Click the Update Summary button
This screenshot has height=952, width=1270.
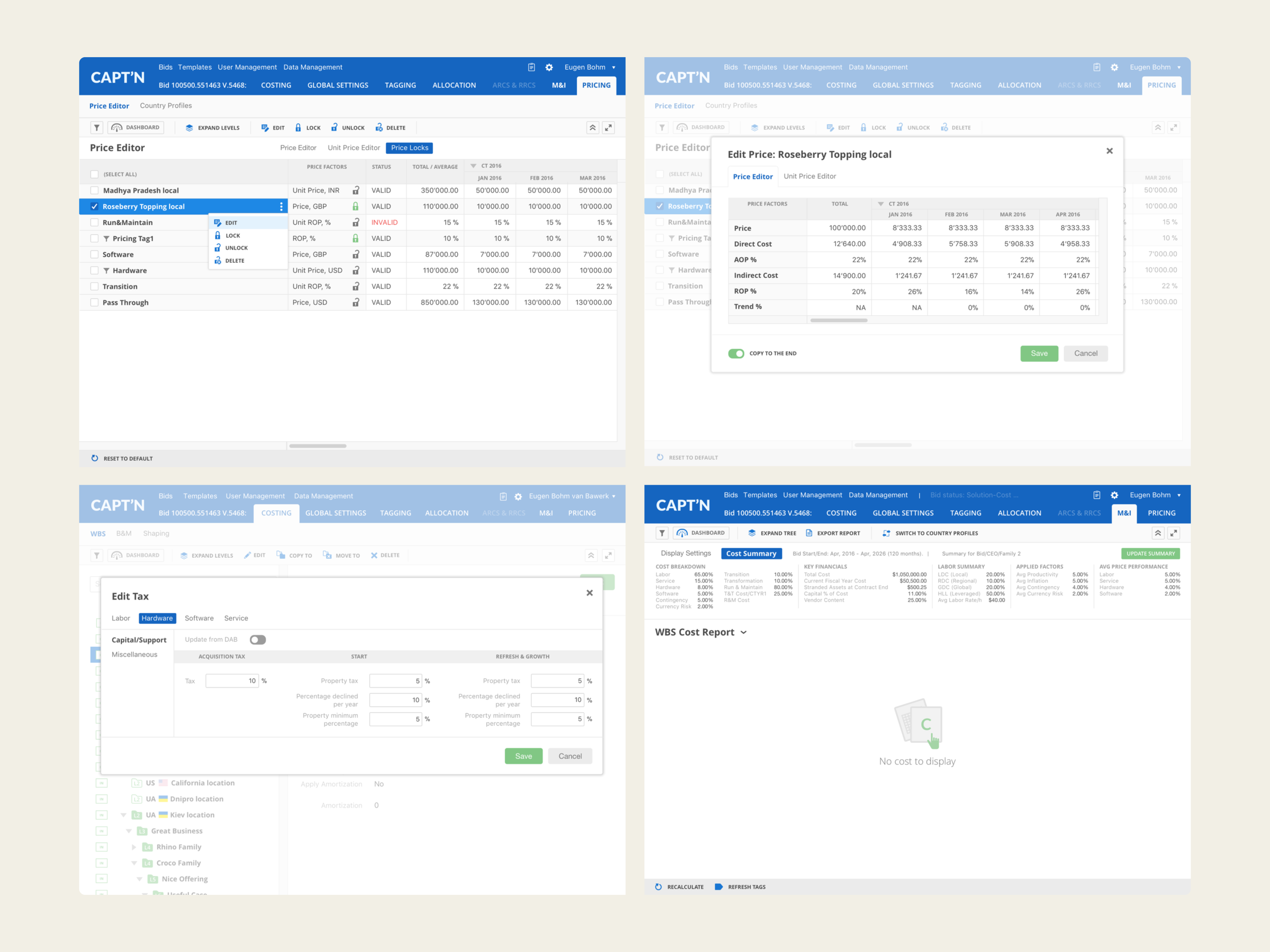pos(1150,554)
